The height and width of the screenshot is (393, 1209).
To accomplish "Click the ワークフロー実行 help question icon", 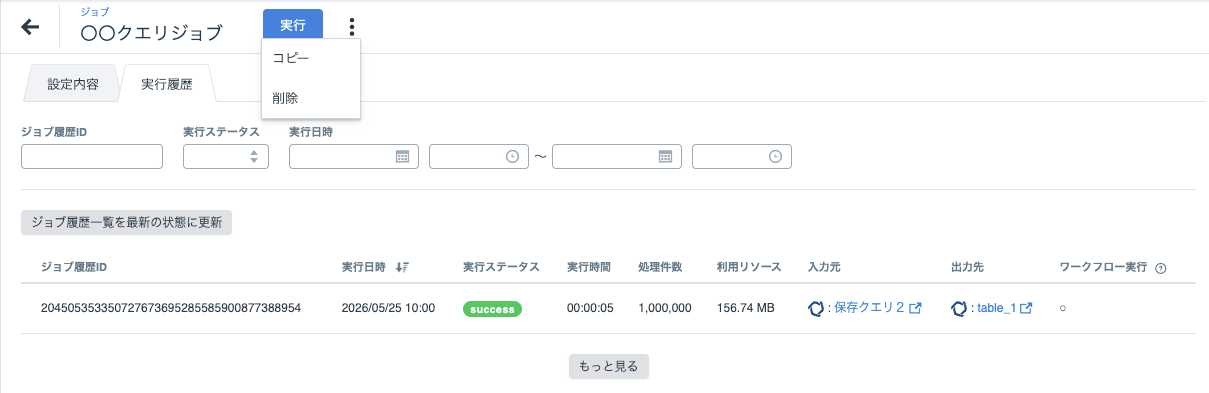I will click(x=1161, y=268).
